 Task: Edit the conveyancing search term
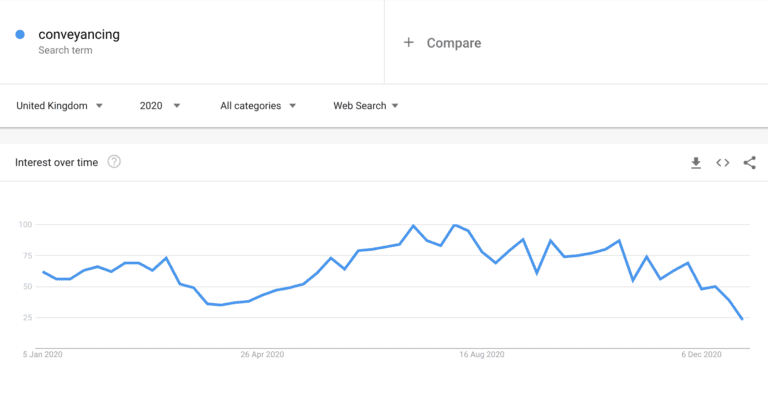(79, 35)
